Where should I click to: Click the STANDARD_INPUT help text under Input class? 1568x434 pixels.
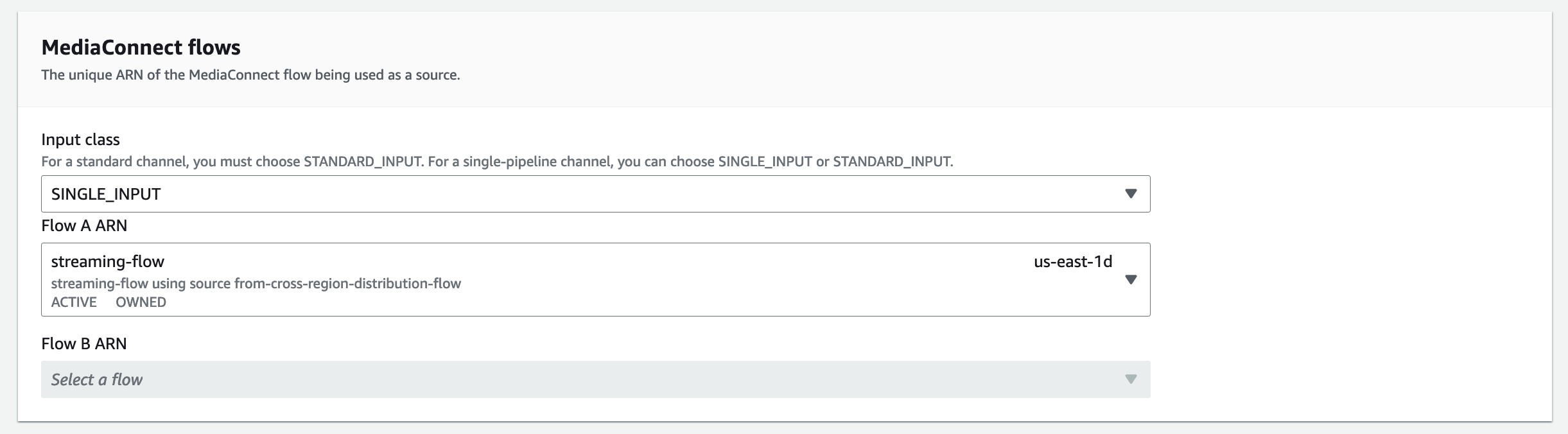496,162
